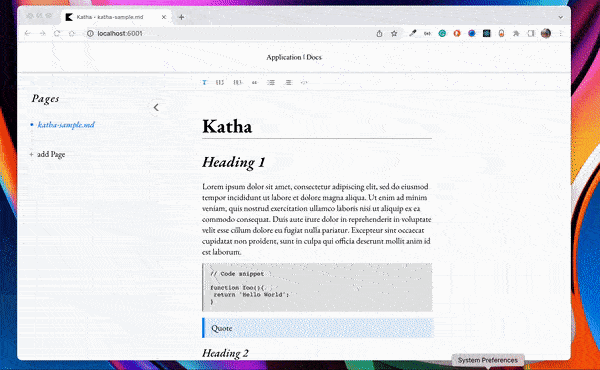This screenshot has width=600, height=370.
Task: Click the Heading 1 text in document
Action: click(x=234, y=162)
